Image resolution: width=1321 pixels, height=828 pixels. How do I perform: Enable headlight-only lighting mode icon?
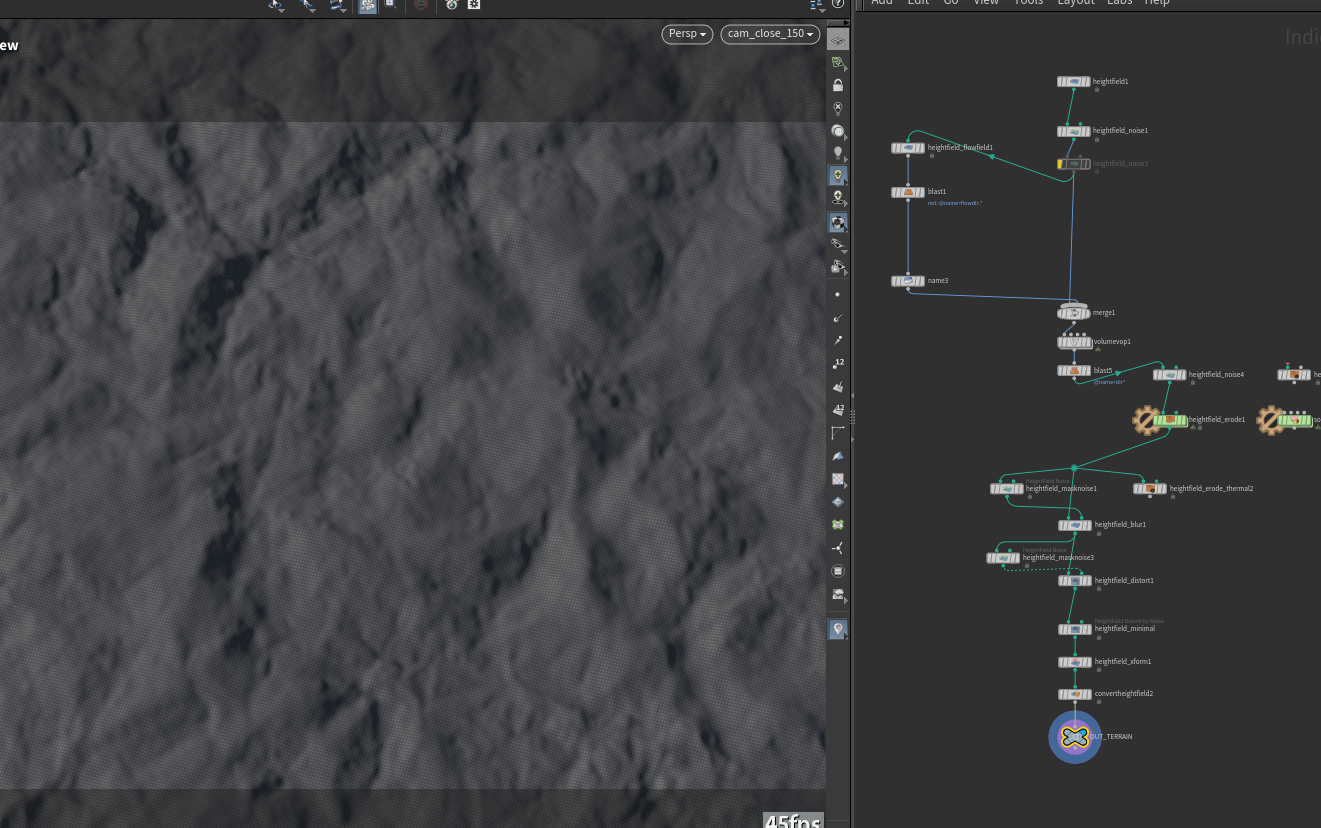(x=838, y=131)
